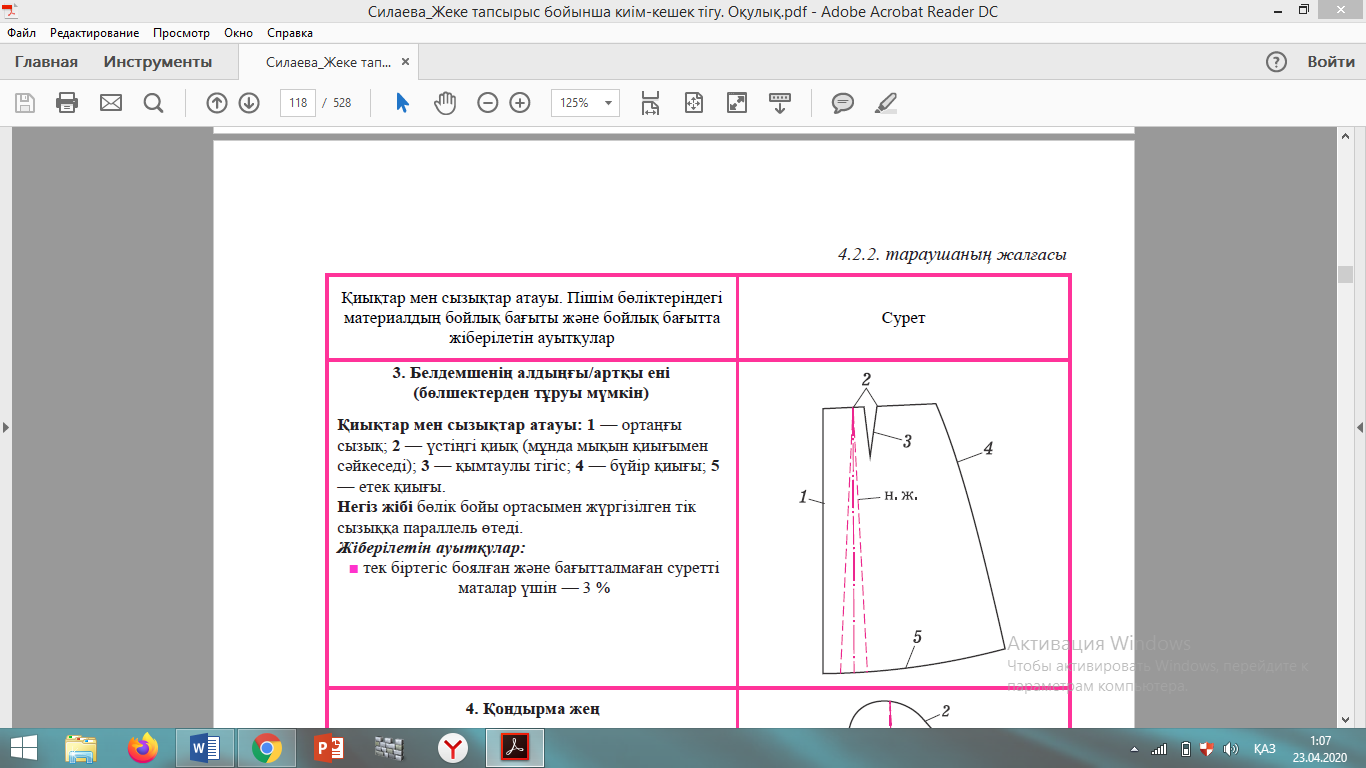Click the Войти sign-in button
1366x768 pixels.
tap(1331, 62)
